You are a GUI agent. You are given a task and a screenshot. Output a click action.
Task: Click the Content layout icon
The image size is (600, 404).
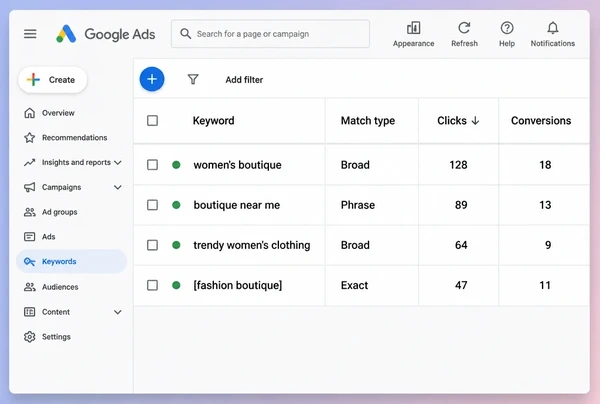29,312
